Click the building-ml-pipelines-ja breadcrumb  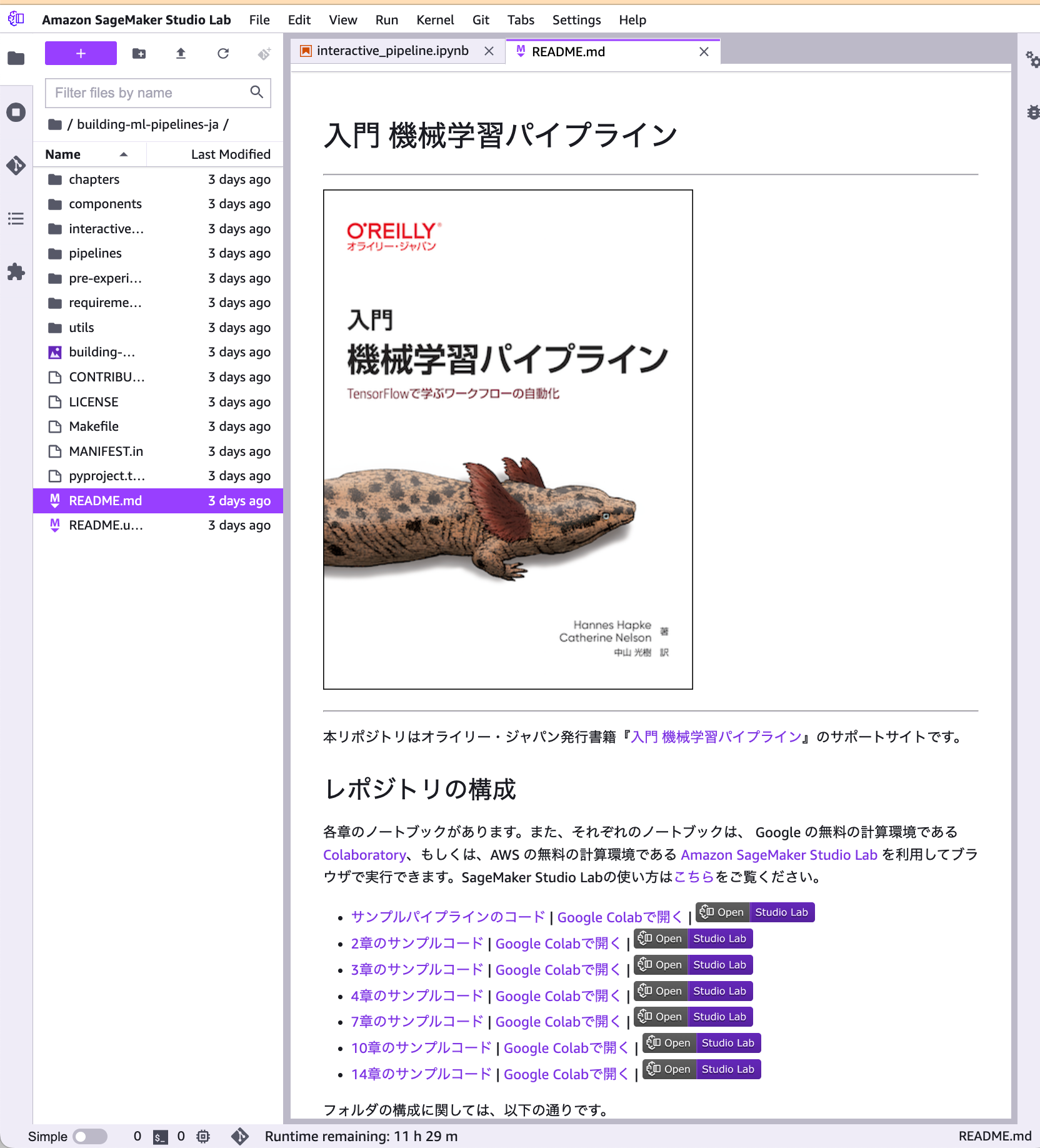(x=147, y=124)
